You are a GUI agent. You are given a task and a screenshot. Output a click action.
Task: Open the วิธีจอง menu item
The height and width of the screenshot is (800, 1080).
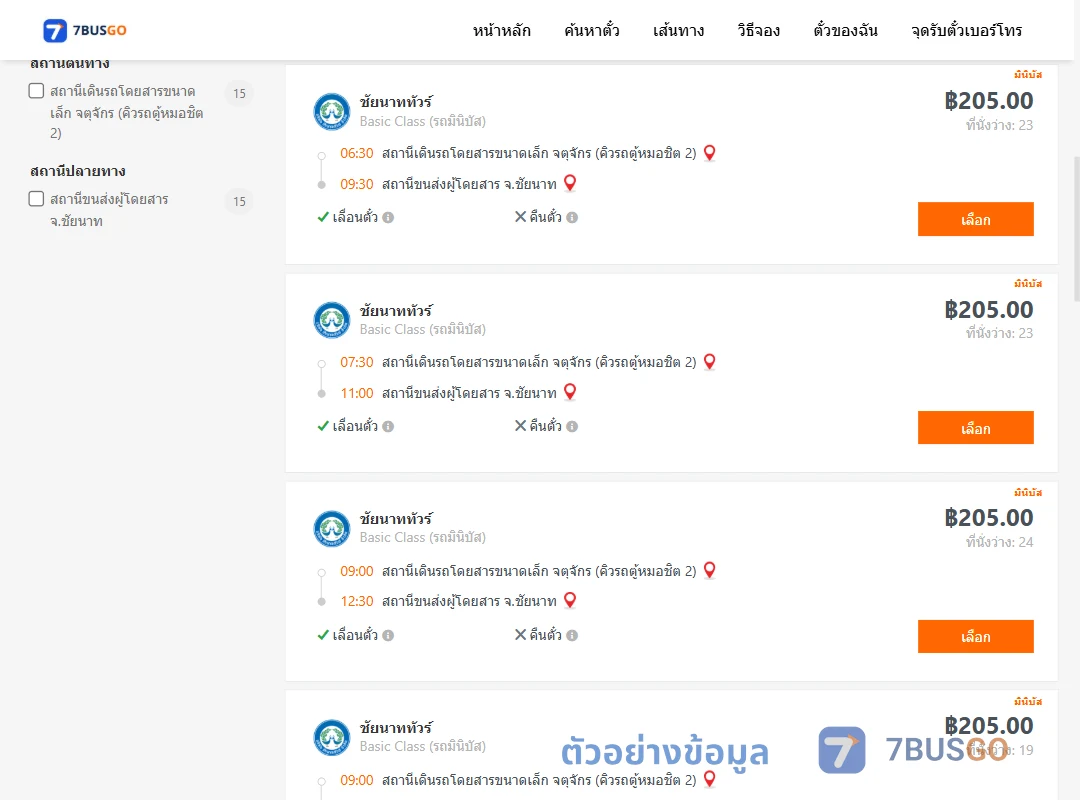758,30
